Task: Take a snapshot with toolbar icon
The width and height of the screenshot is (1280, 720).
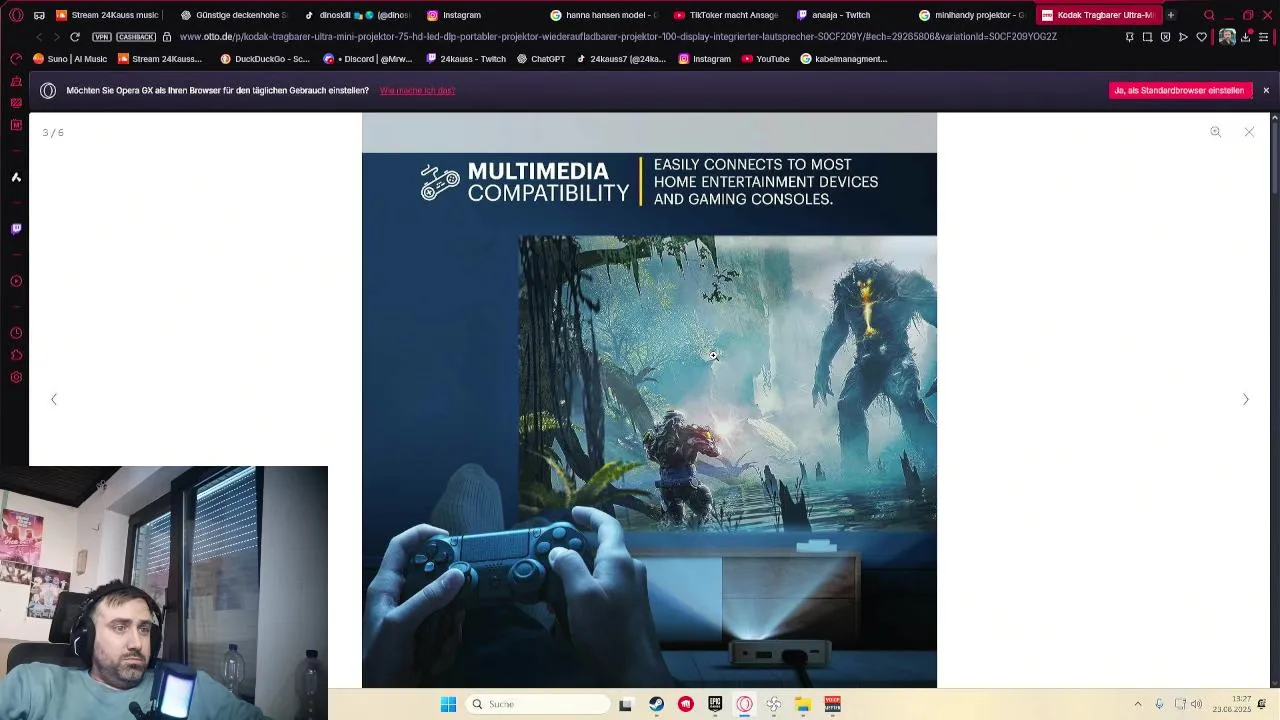Action: [1147, 37]
